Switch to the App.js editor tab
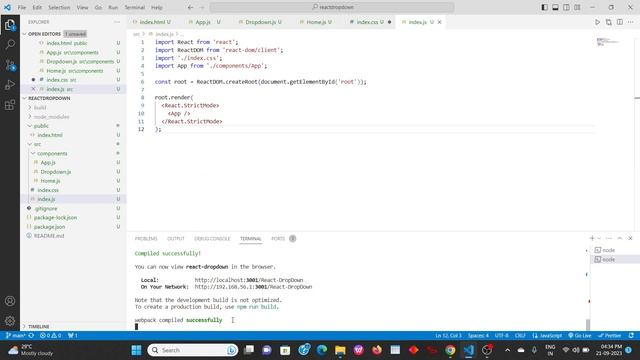 tap(204, 22)
